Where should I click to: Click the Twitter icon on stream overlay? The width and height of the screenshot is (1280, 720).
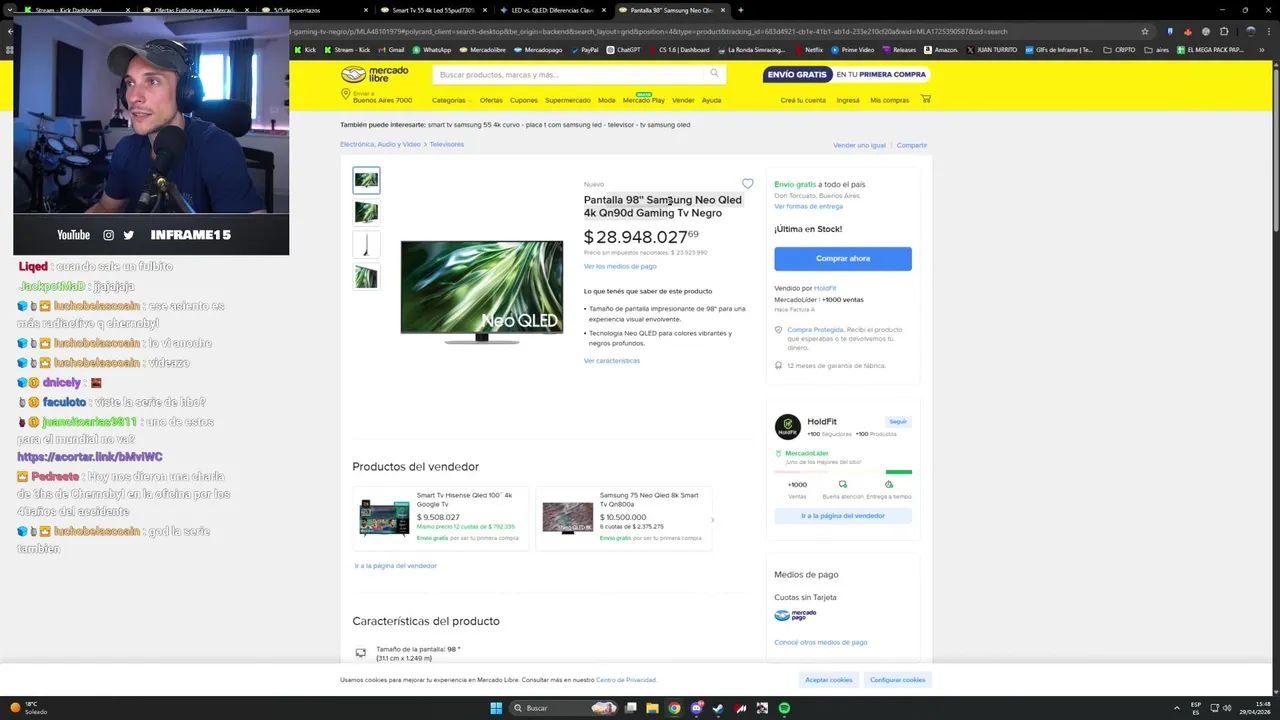pos(128,235)
